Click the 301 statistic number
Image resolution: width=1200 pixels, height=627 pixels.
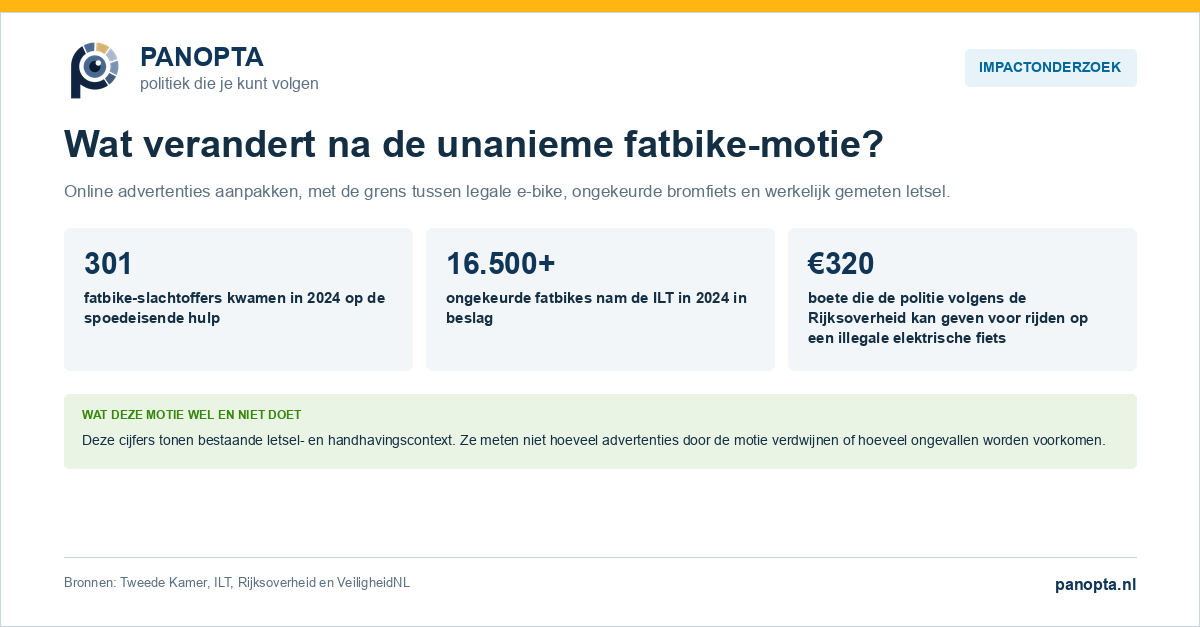[x=108, y=263]
